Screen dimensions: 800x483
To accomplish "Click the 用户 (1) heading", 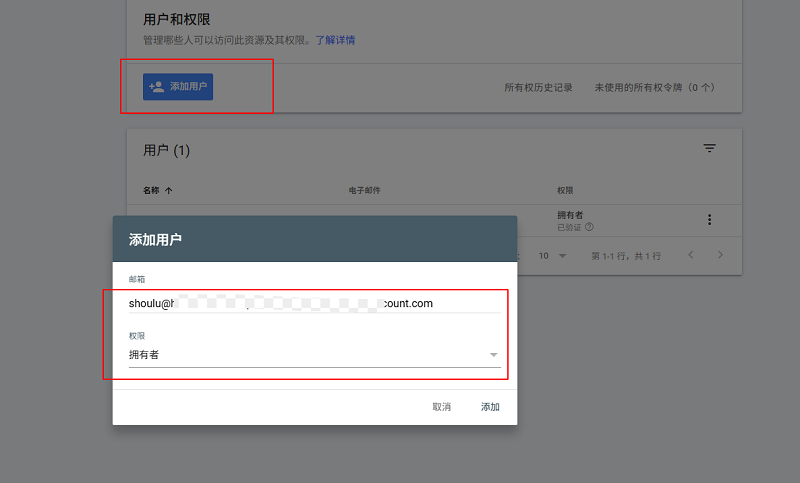I will pos(166,150).
